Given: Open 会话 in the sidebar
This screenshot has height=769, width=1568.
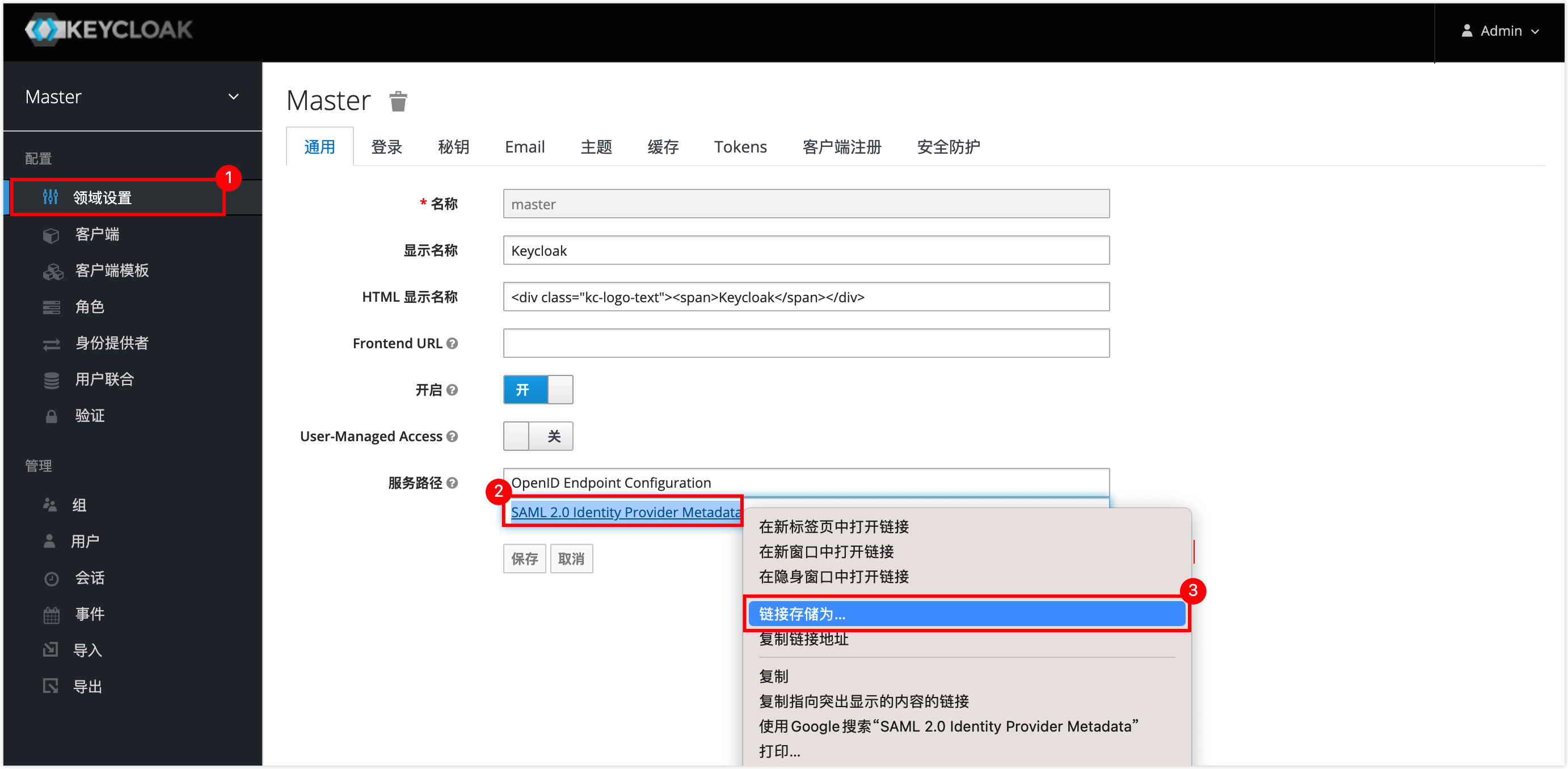Looking at the screenshot, I should pyautogui.click(x=90, y=578).
